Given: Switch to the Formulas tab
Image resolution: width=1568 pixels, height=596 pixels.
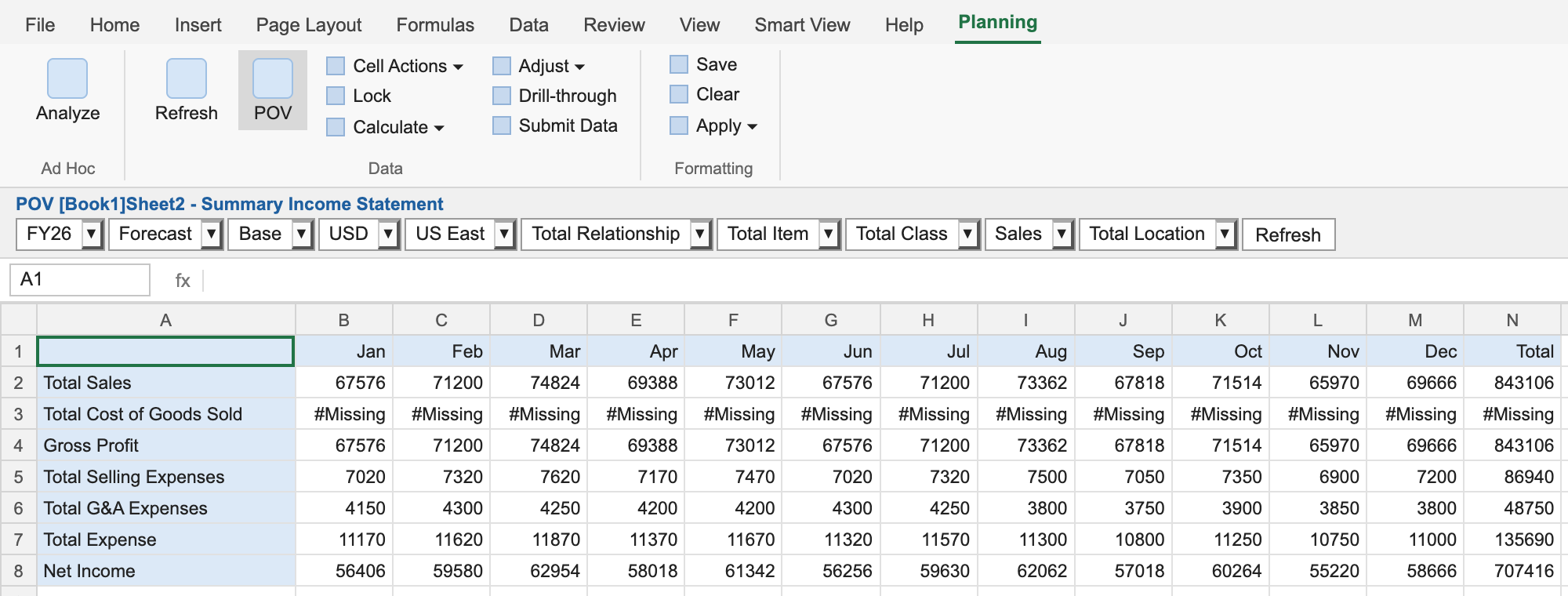Looking at the screenshot, I should 435,25.
